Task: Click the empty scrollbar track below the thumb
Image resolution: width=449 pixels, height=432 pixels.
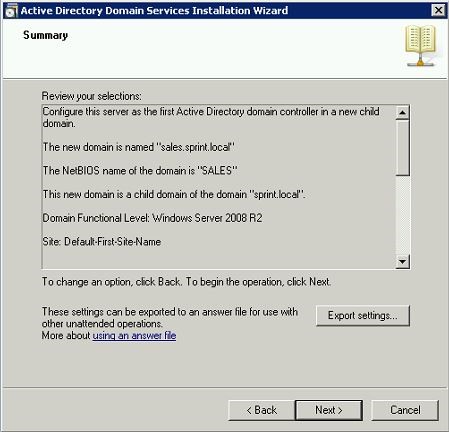Action: click(x=403, y=215)
